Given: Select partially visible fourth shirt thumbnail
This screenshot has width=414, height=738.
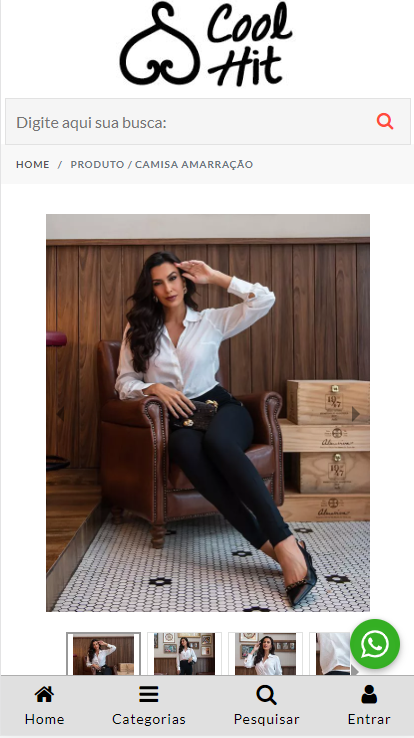Looking at the screenshot, I should click(333, 654).
